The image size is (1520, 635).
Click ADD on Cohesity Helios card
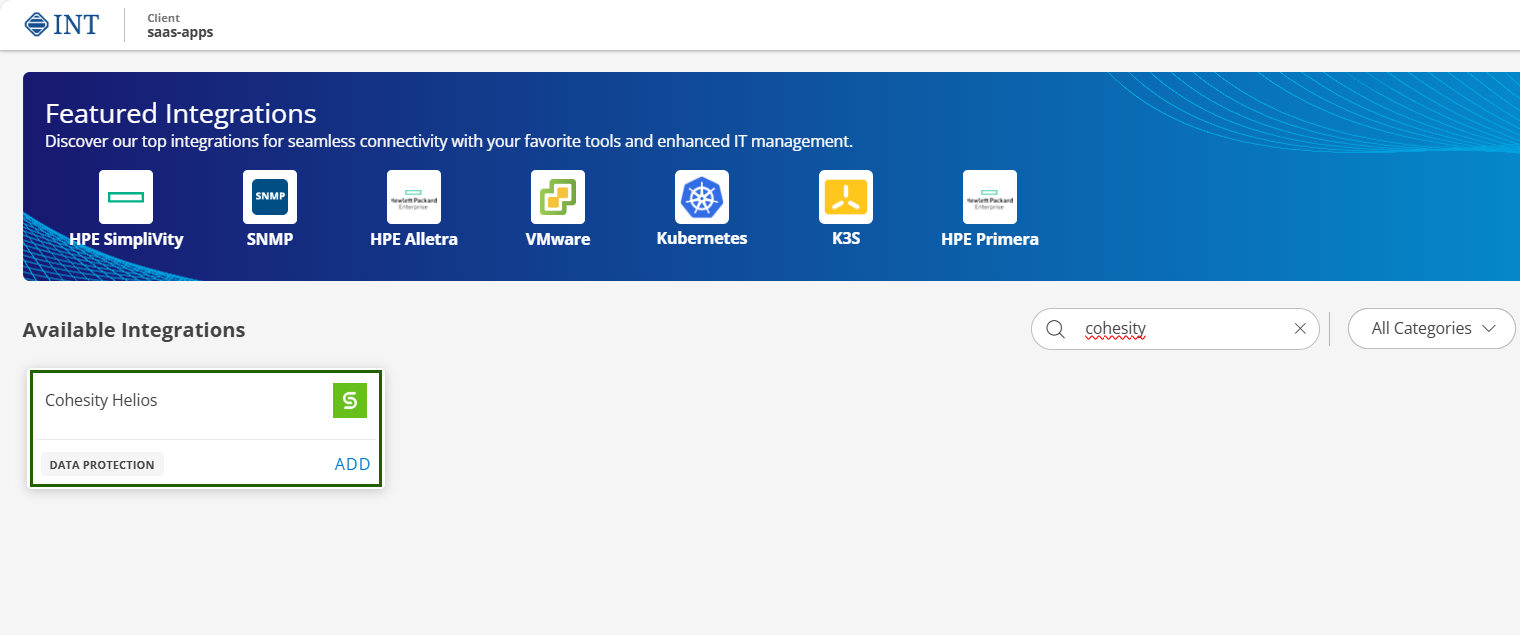[x=353, y=464]
